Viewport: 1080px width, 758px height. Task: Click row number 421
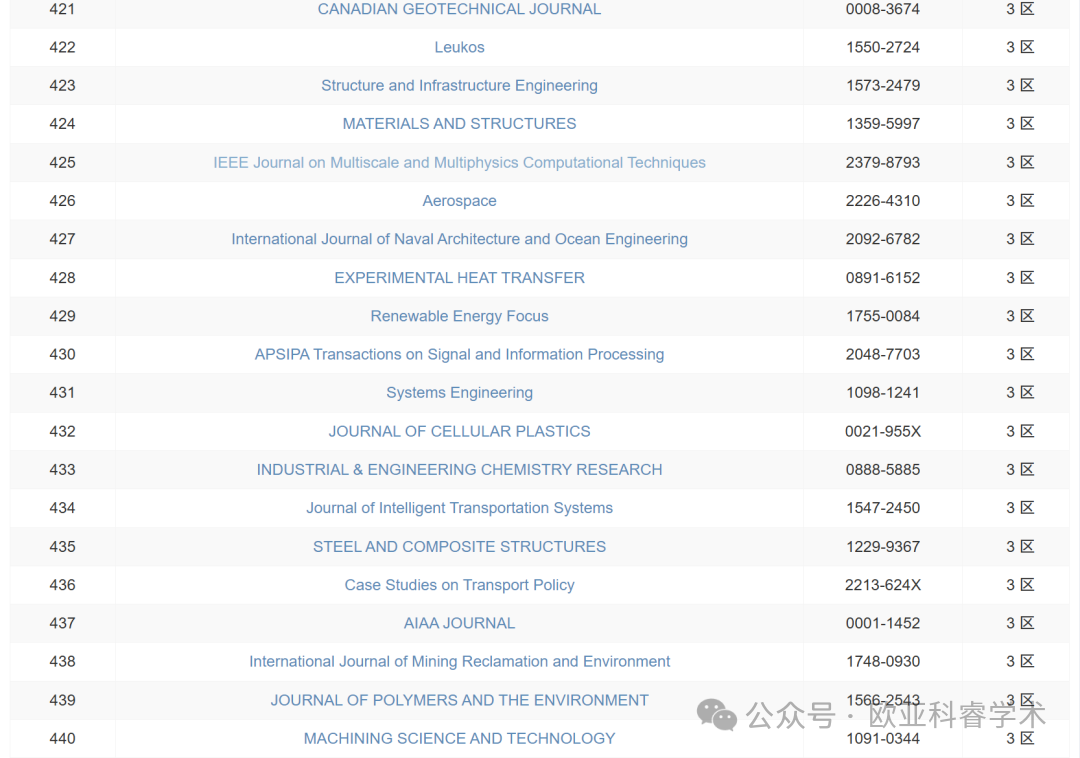point(62,9)
